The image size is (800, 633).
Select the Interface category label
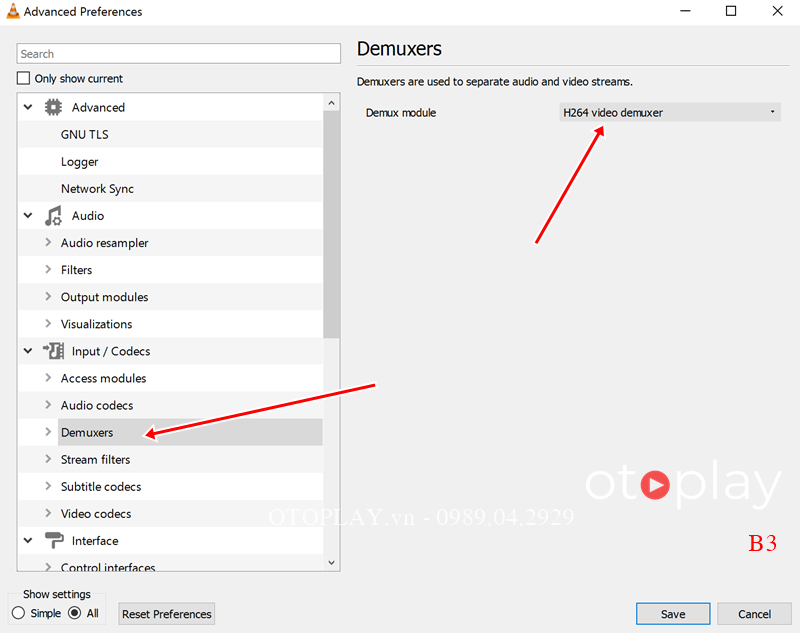[x=95, y=540]
